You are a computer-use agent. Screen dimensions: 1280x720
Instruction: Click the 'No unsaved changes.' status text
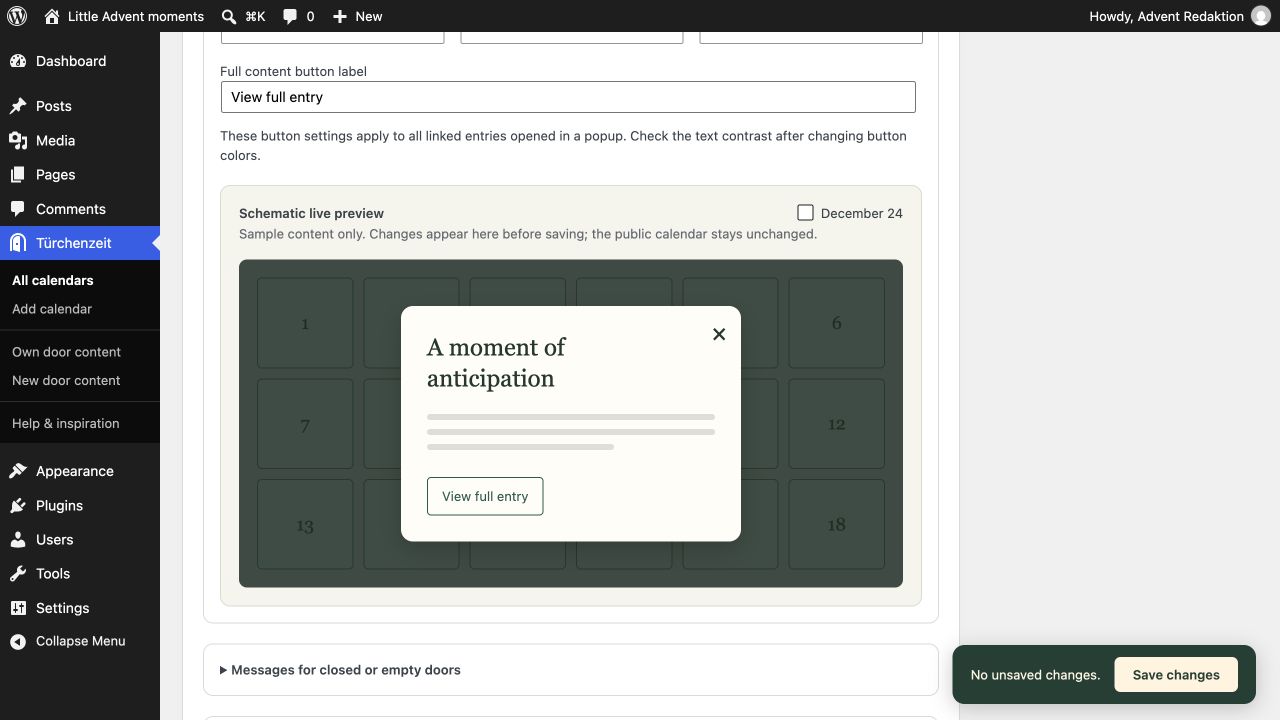click(1035, 675)
